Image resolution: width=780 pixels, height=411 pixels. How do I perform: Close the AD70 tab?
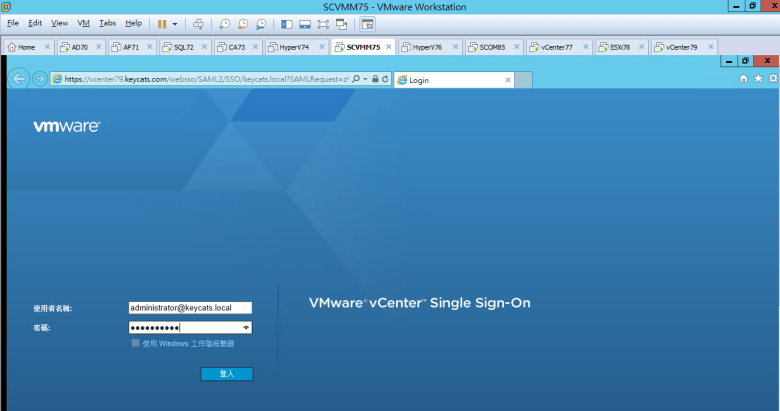(x=99, y=47)
